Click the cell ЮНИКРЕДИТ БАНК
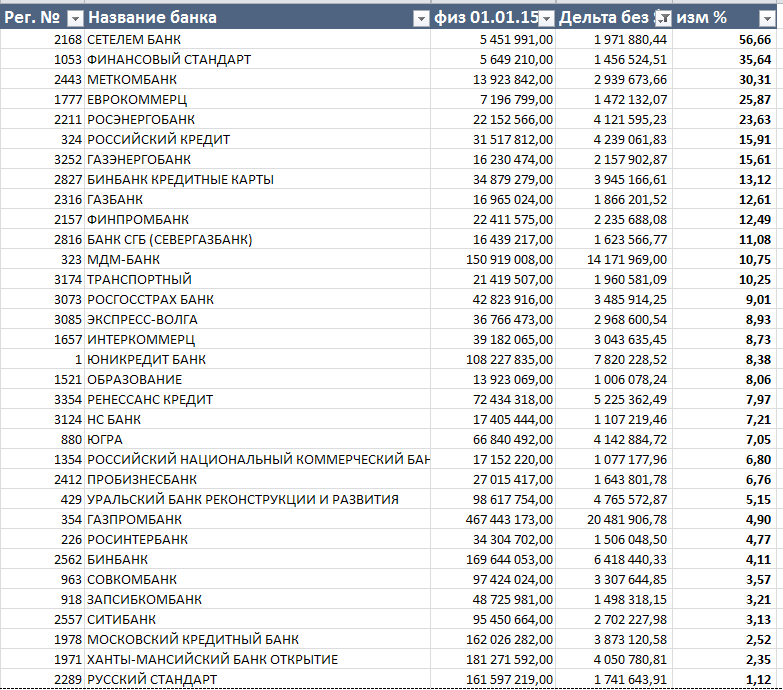 point(257,359)
